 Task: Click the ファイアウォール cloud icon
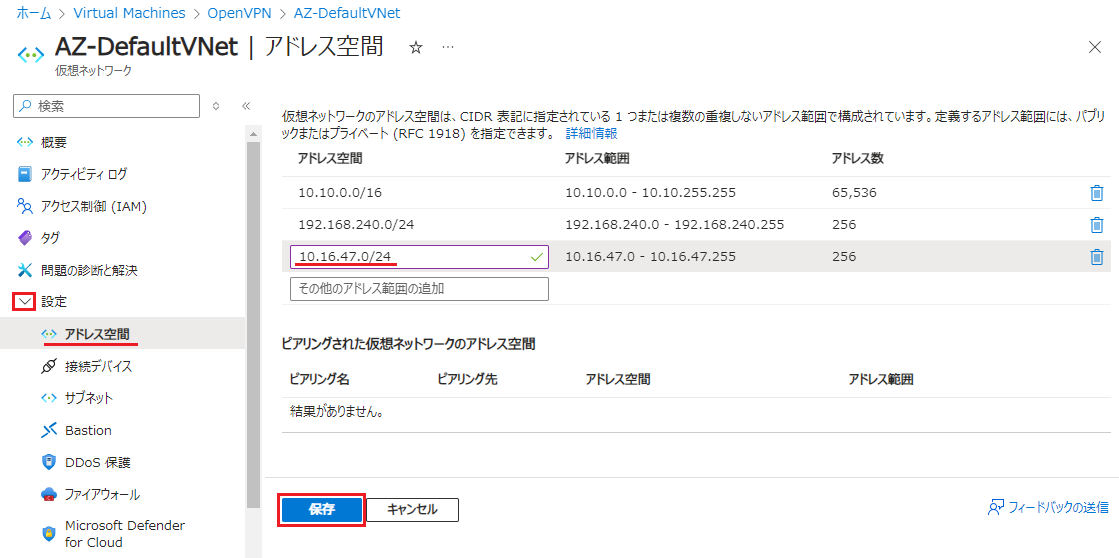coord(49,494)
